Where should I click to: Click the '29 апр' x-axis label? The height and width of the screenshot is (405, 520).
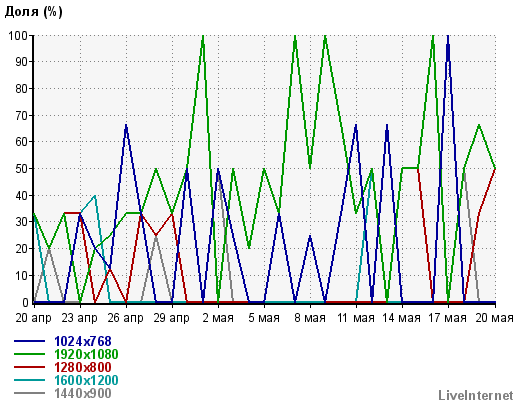click(x=171, y=318)
